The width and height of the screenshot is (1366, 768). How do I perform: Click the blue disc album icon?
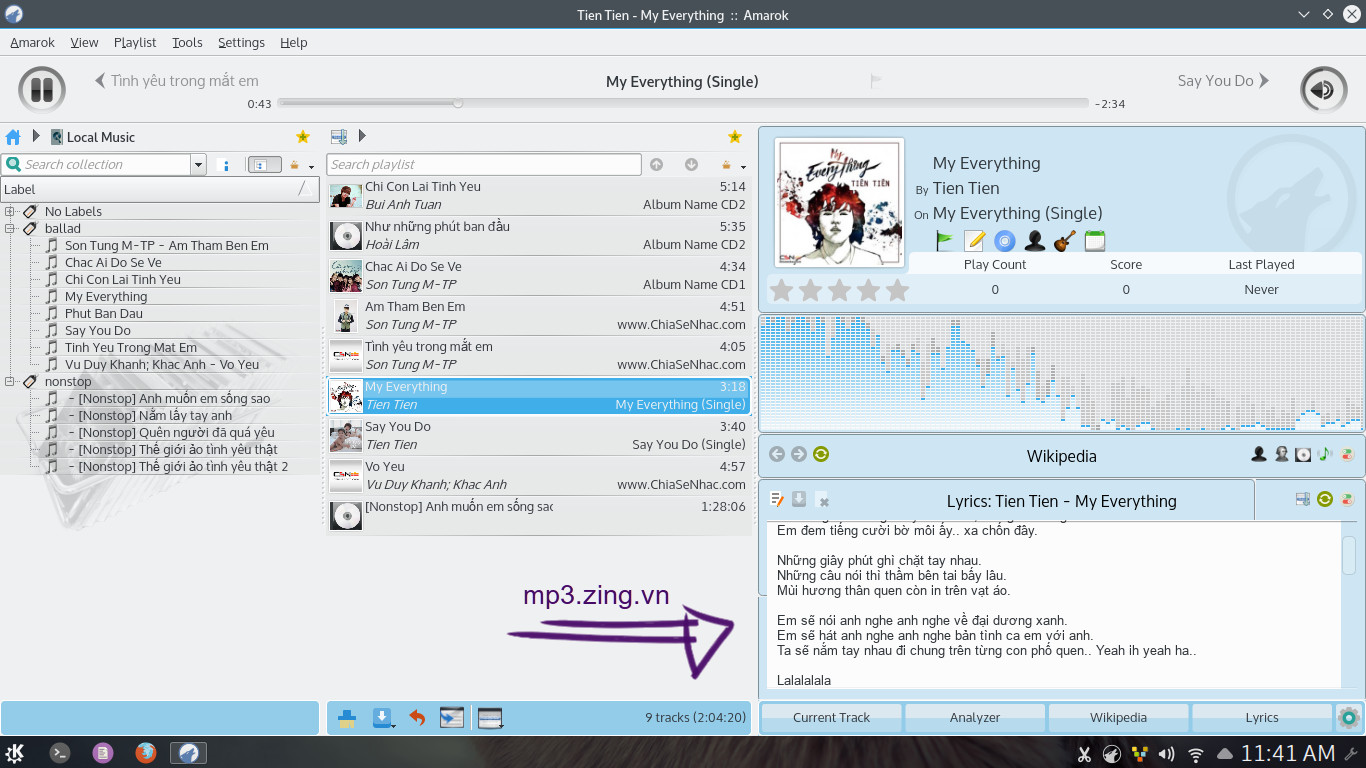click(x=1004, y=241)
